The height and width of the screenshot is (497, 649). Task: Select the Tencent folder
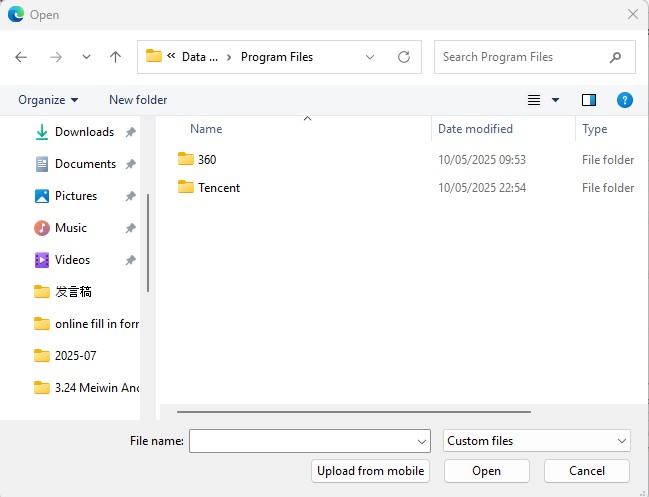218,188
